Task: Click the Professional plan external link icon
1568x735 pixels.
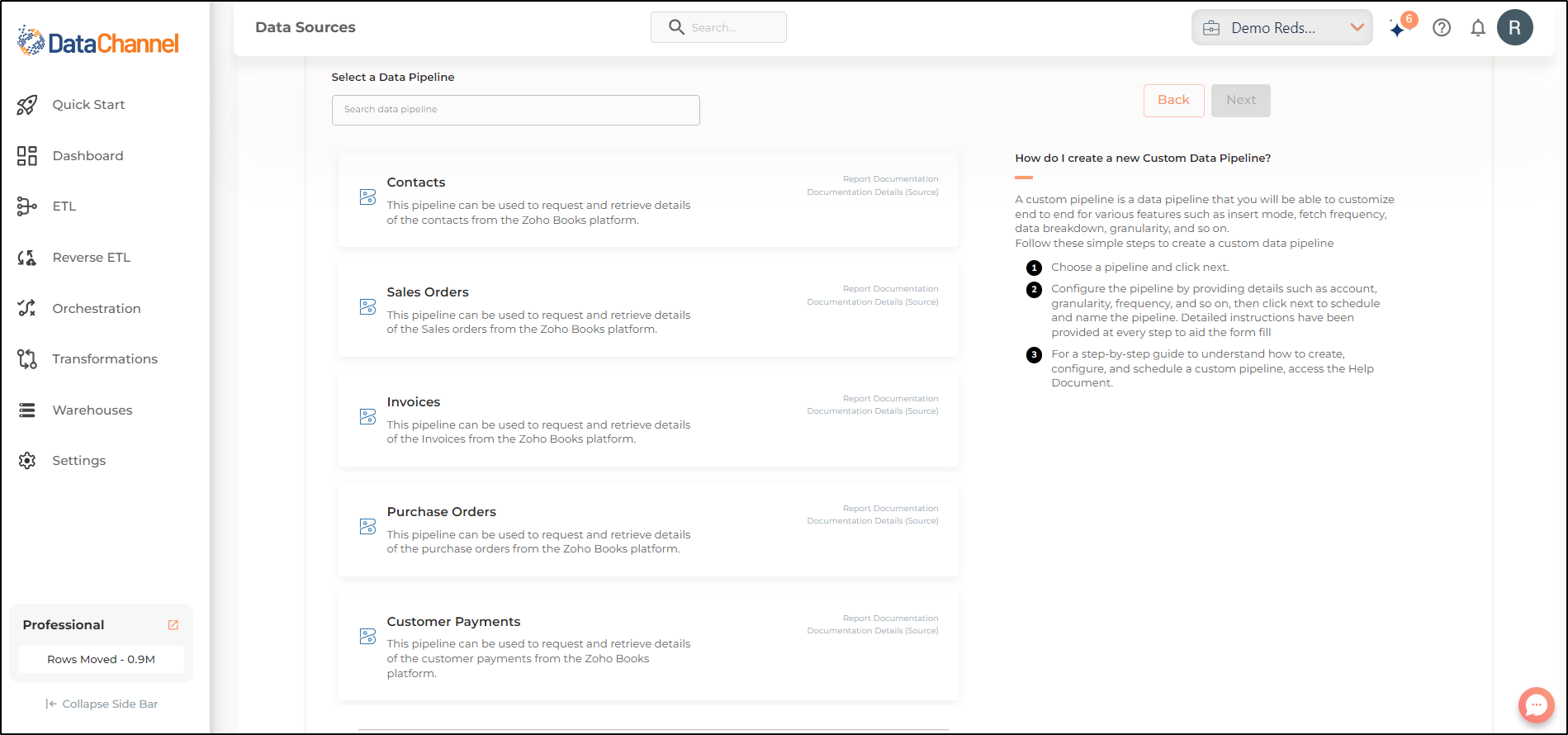Action: point(173,625)
